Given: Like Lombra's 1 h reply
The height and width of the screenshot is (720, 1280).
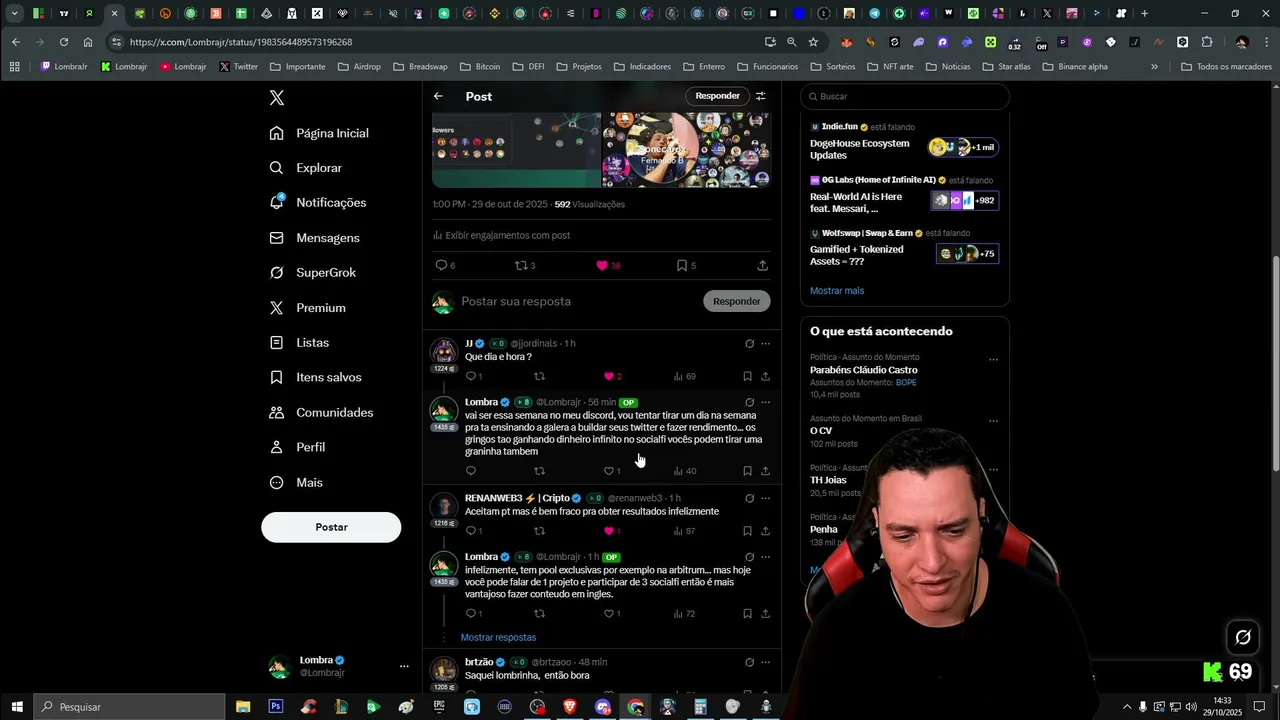Looking at the screenshot, I should pos(608,614).
